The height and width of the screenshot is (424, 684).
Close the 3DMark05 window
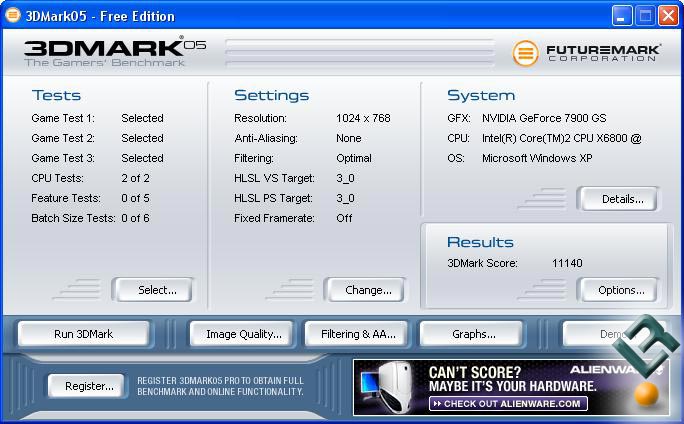click(x=667, y=15)
